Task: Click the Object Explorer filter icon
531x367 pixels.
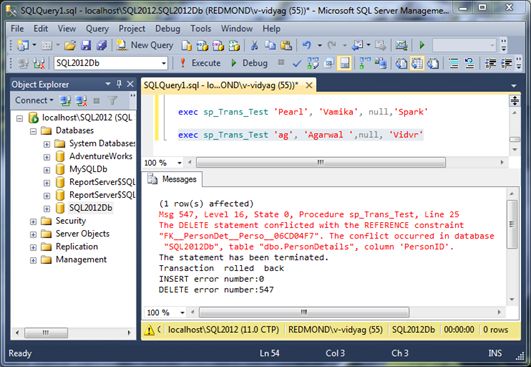Action: pos(112,100)
